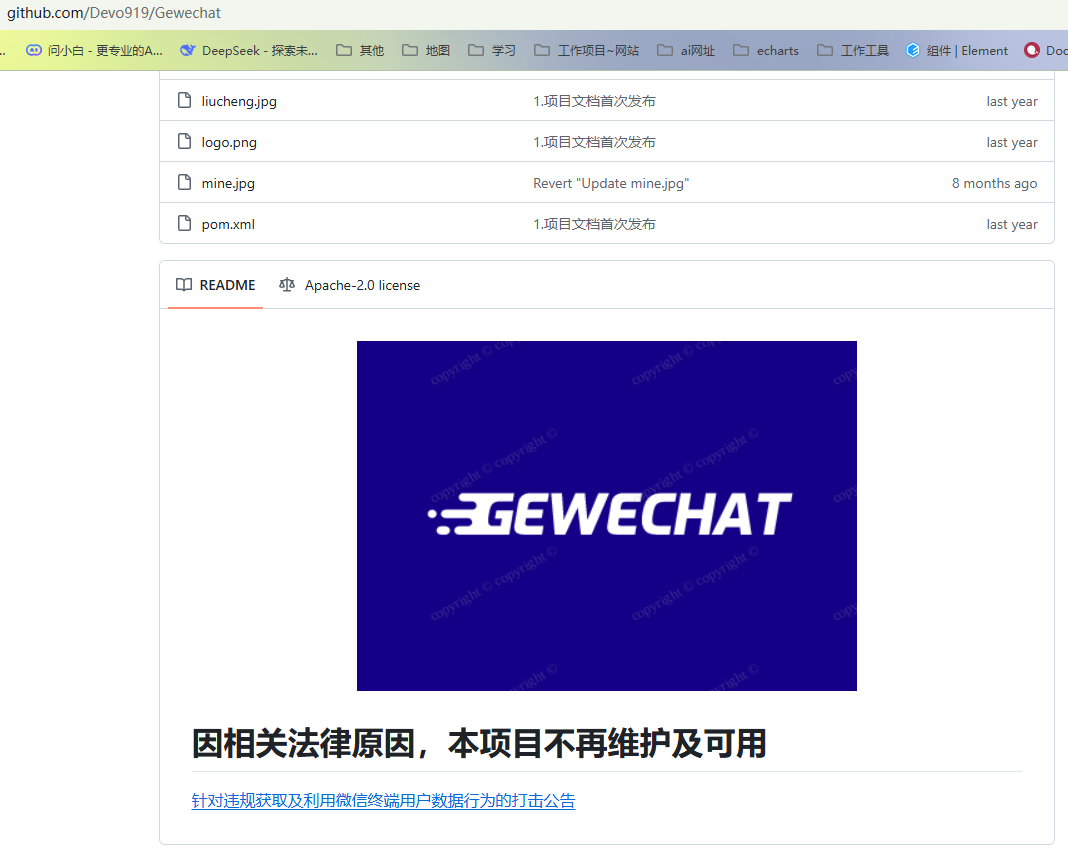Click file icon beside liucheng.jpg
This screenshot has width=1068, height=852.
[185, 101]
